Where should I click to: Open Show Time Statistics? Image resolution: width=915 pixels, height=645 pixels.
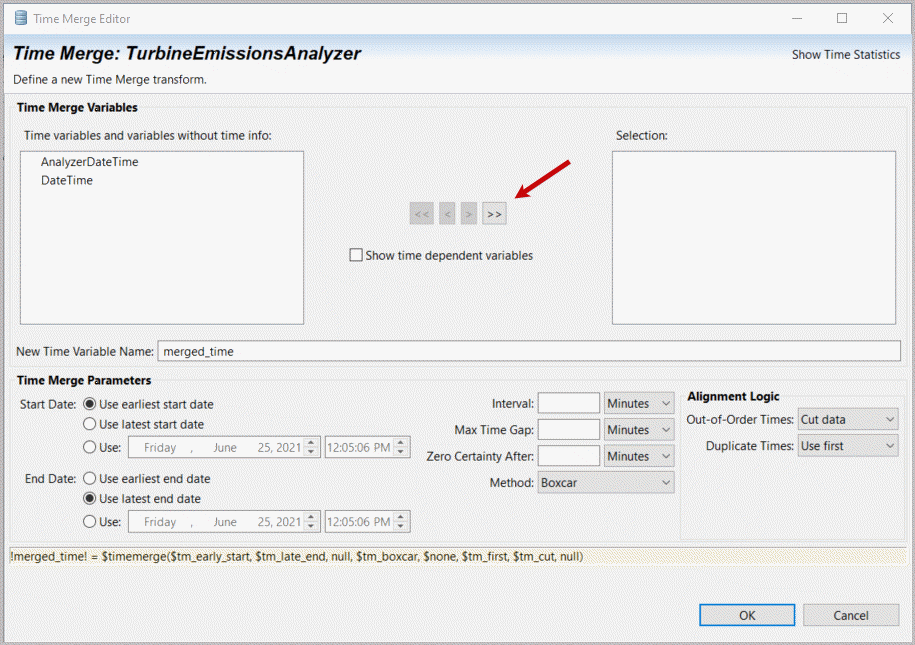click(845, 54)
